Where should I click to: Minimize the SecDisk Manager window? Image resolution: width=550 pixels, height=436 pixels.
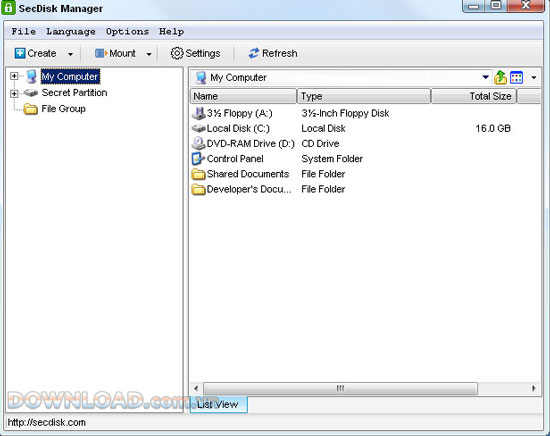point(474,6)
